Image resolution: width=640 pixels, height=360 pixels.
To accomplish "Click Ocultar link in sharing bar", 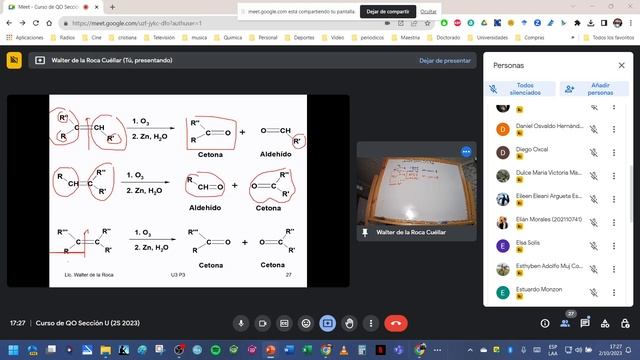I will (x=428, y=11).
